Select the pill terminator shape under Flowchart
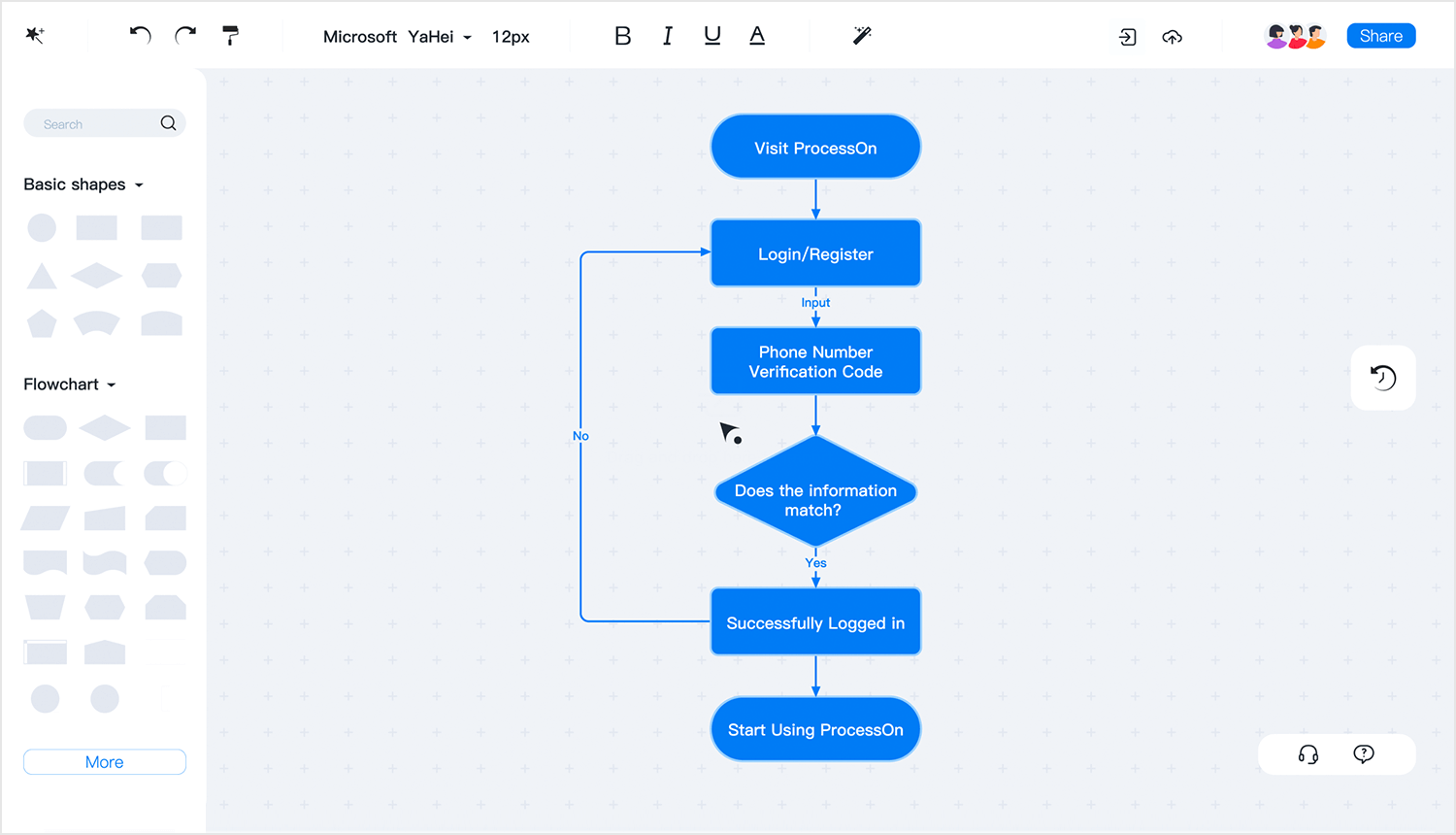 pos(45,427)
